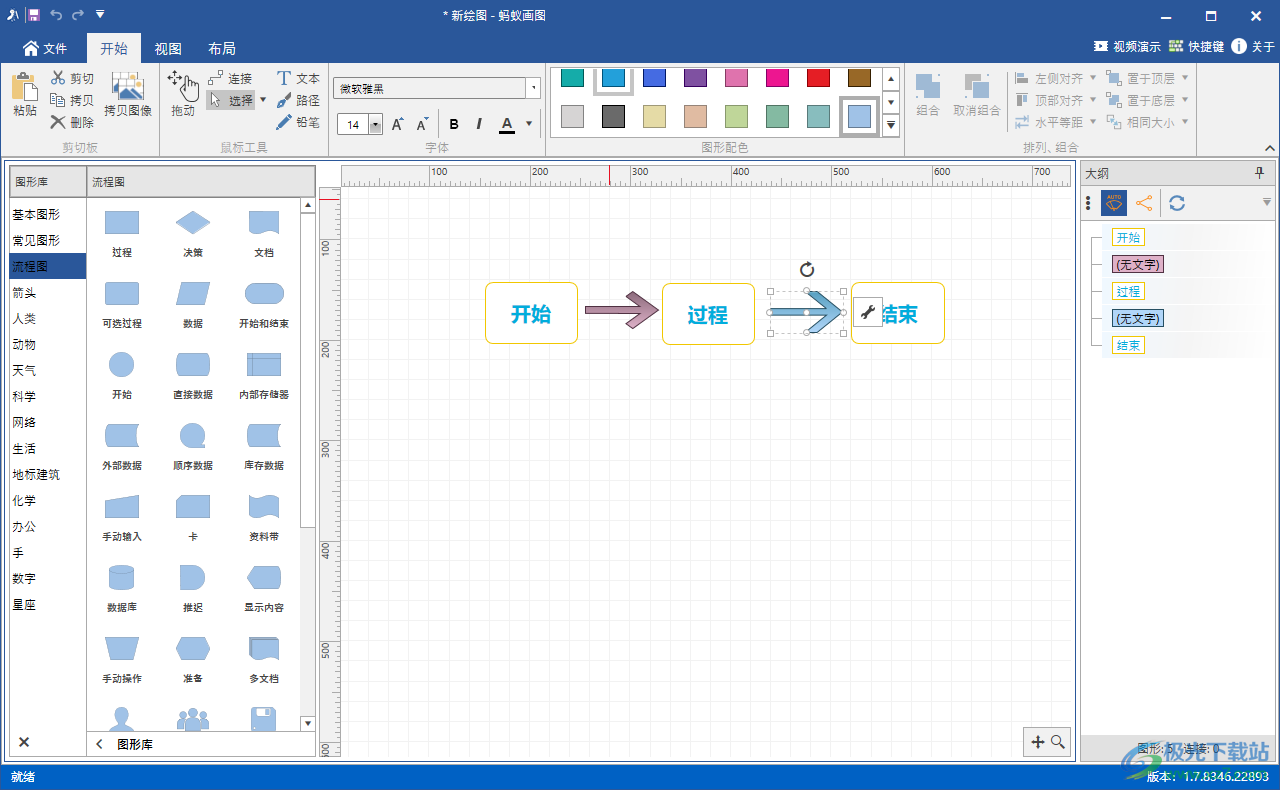Choose the purple color swatch

pyautogui.click(x=695, y=78)
